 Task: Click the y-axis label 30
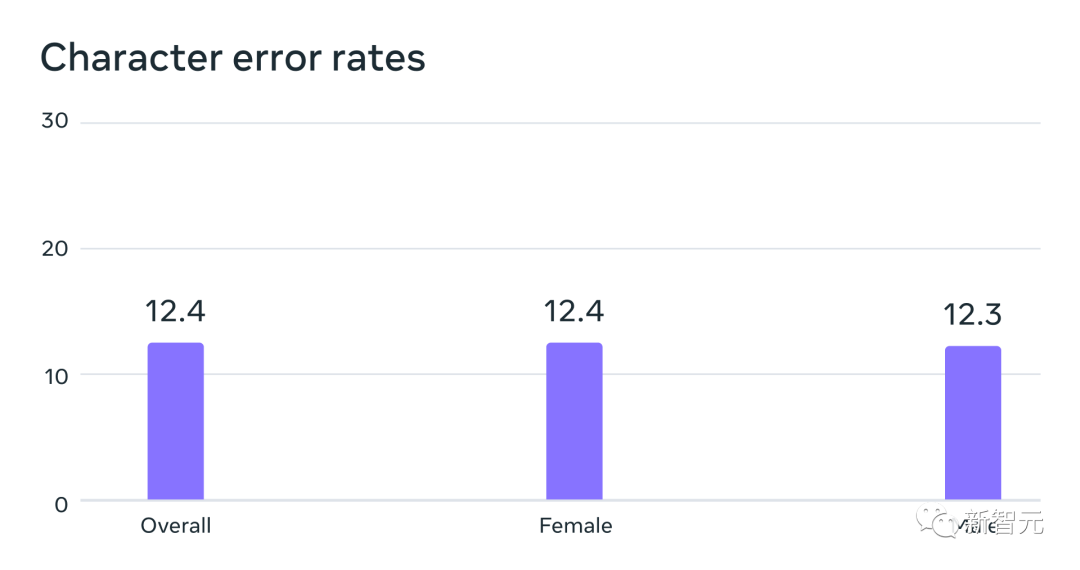(55, 121)
